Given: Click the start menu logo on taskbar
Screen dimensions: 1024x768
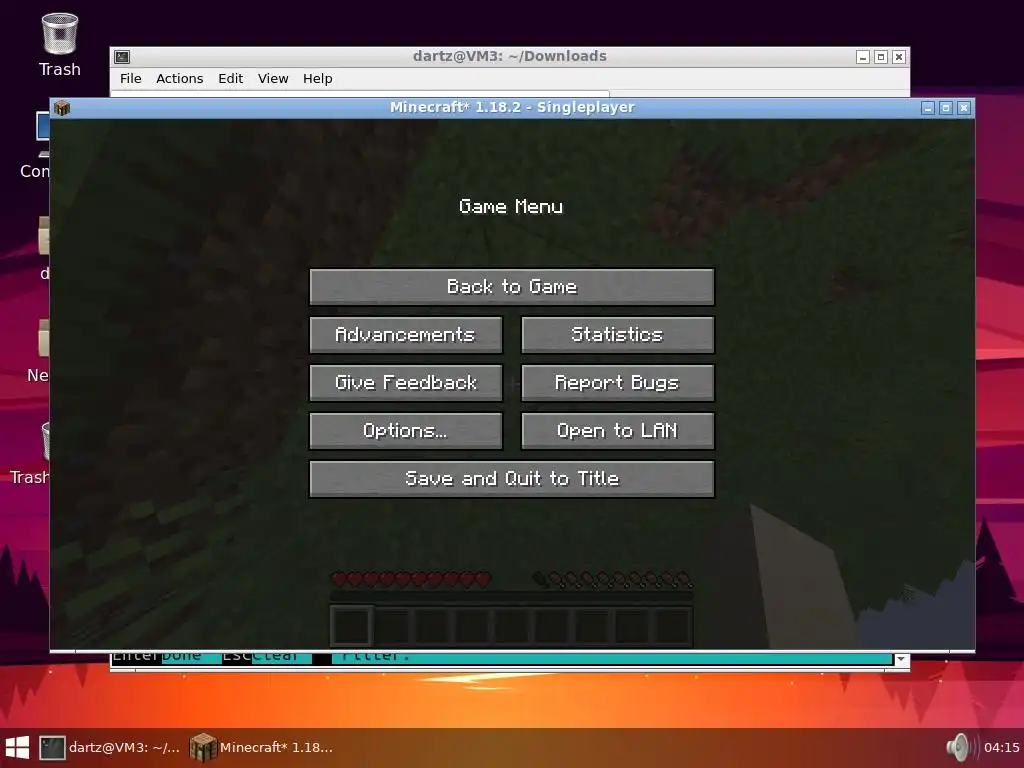Looking at the screenshot, I should tap(17, 748).
